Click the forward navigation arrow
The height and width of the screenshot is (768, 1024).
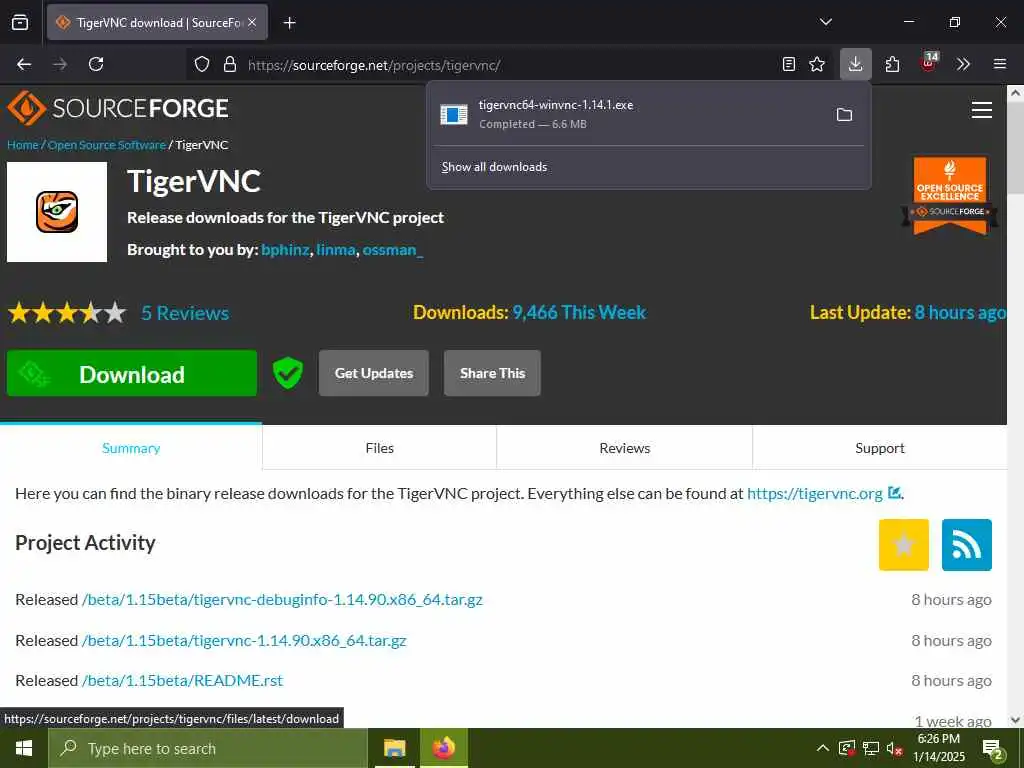click(x=60, y=64)
